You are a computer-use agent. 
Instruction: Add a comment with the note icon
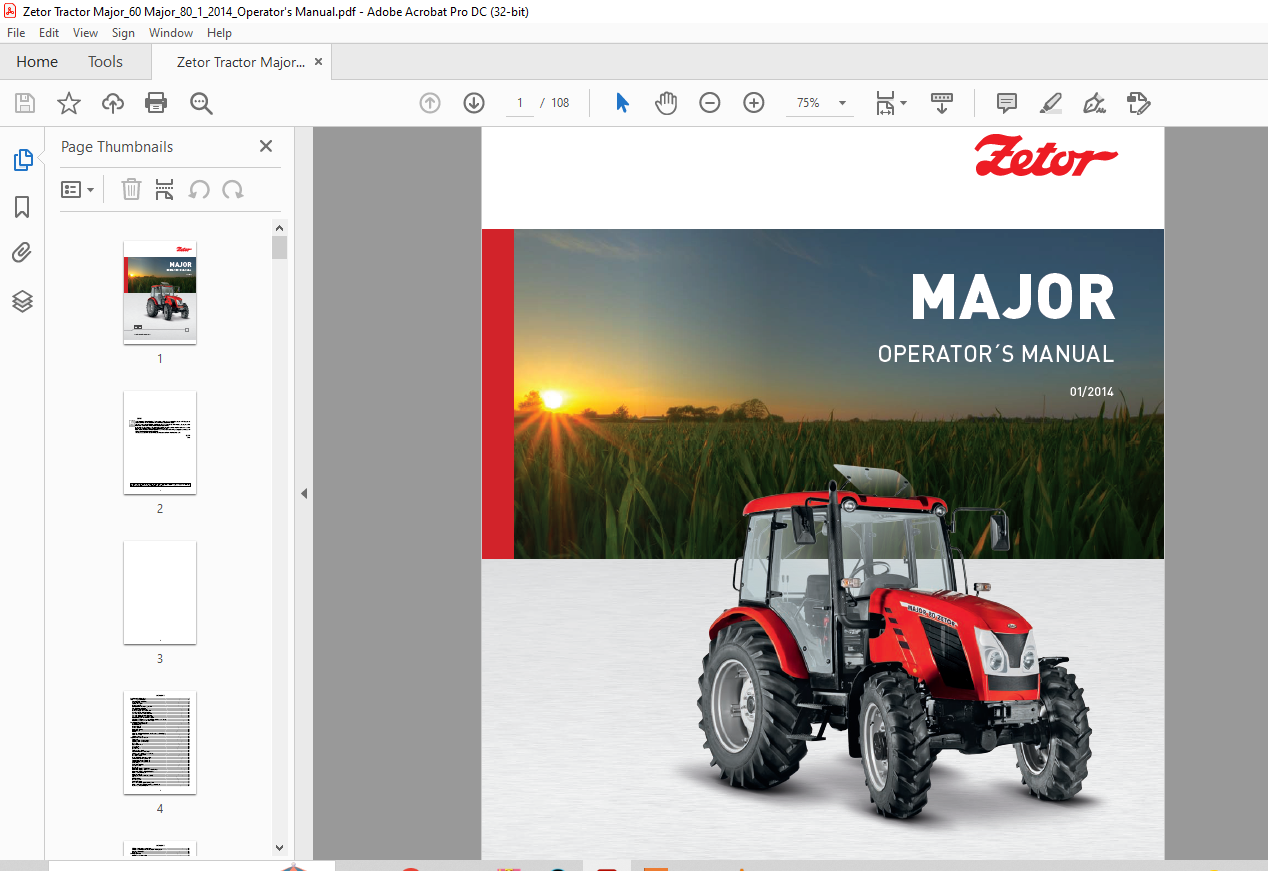point(1007,103)
